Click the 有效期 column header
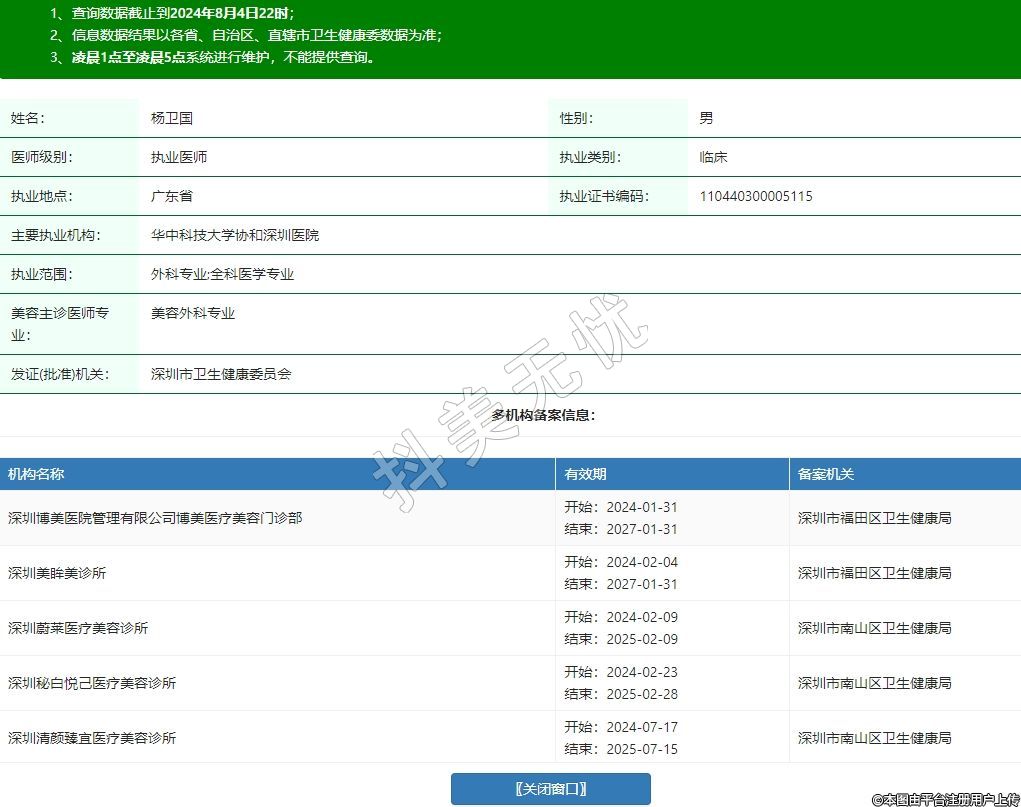 (585, 474)
